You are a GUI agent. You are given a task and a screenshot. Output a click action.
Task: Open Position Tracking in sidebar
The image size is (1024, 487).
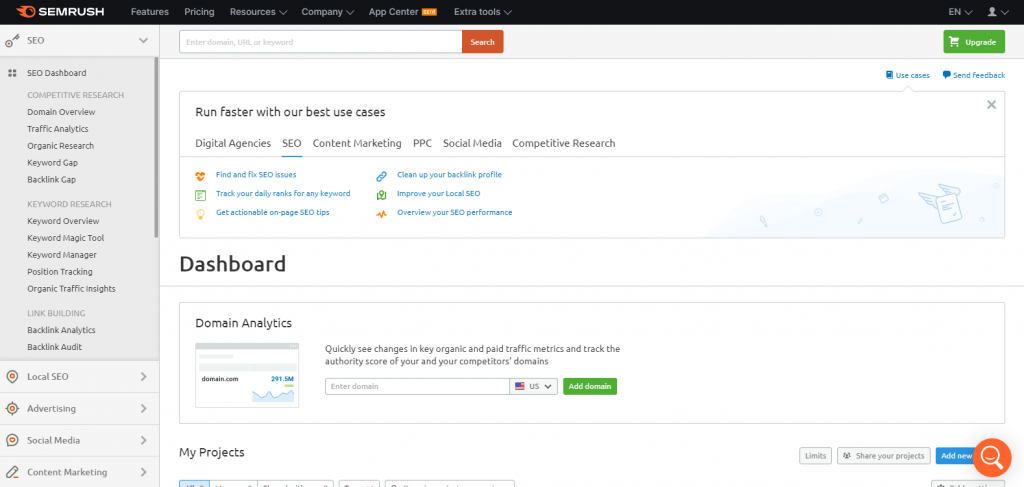point(59,272)
